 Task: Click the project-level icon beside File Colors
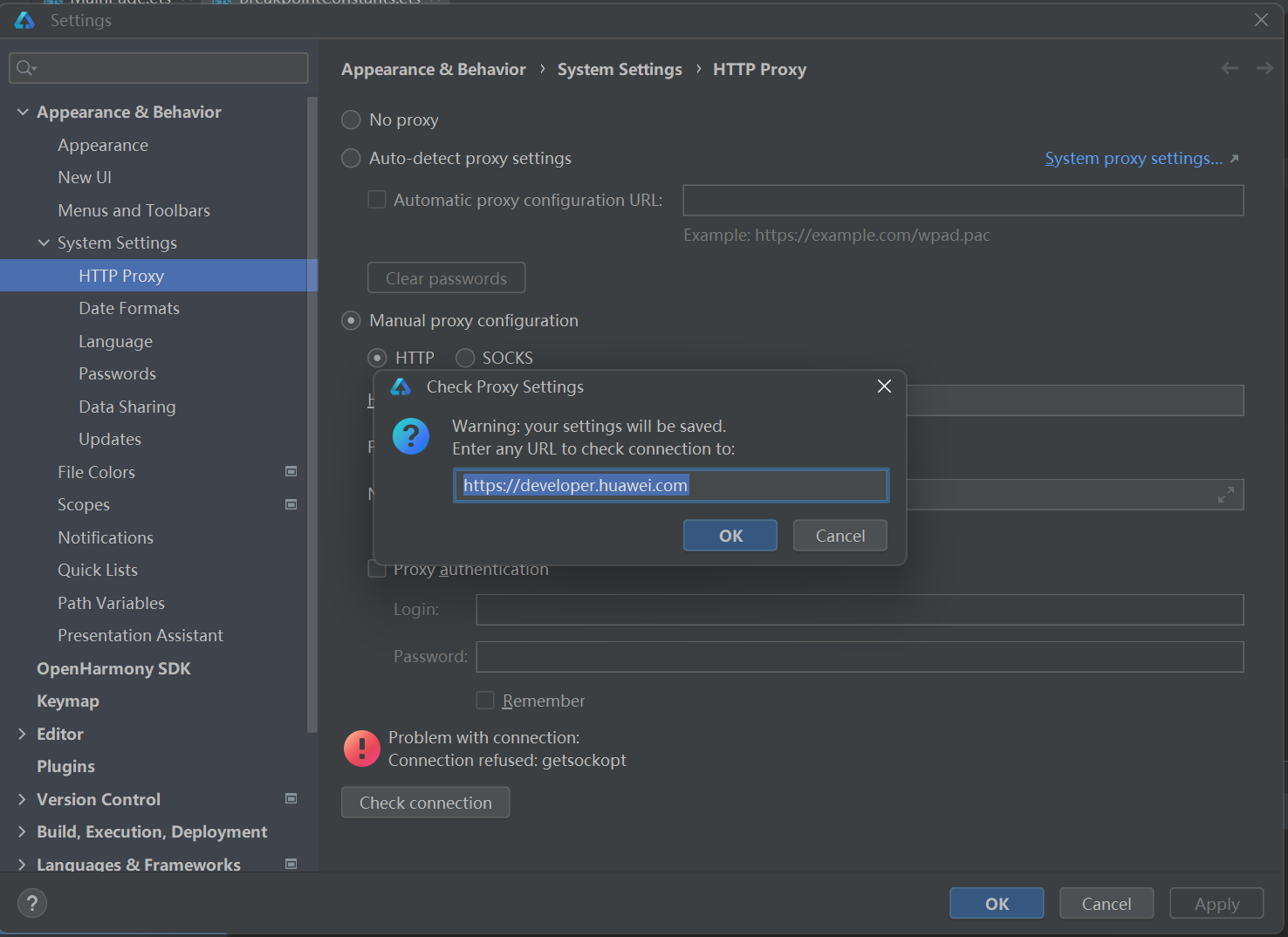pos(291,472)
